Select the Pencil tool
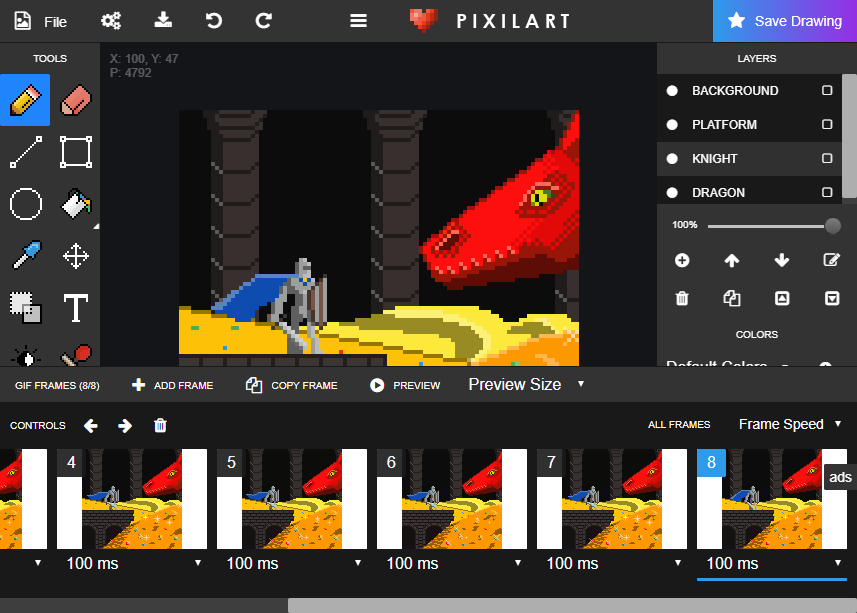The width and height of the screenshot is (857, 613). pos(23,100)
